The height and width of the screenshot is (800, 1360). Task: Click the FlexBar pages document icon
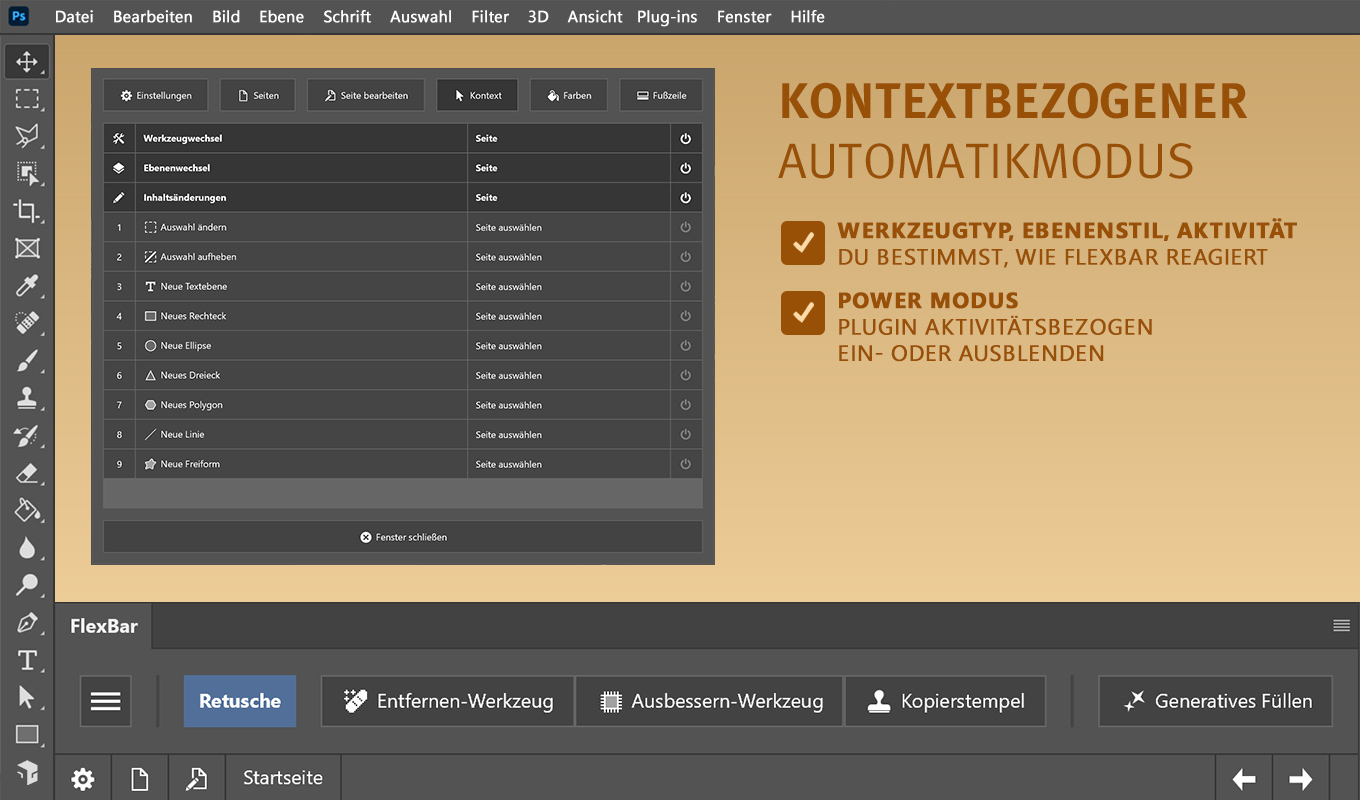click(140, 779)
